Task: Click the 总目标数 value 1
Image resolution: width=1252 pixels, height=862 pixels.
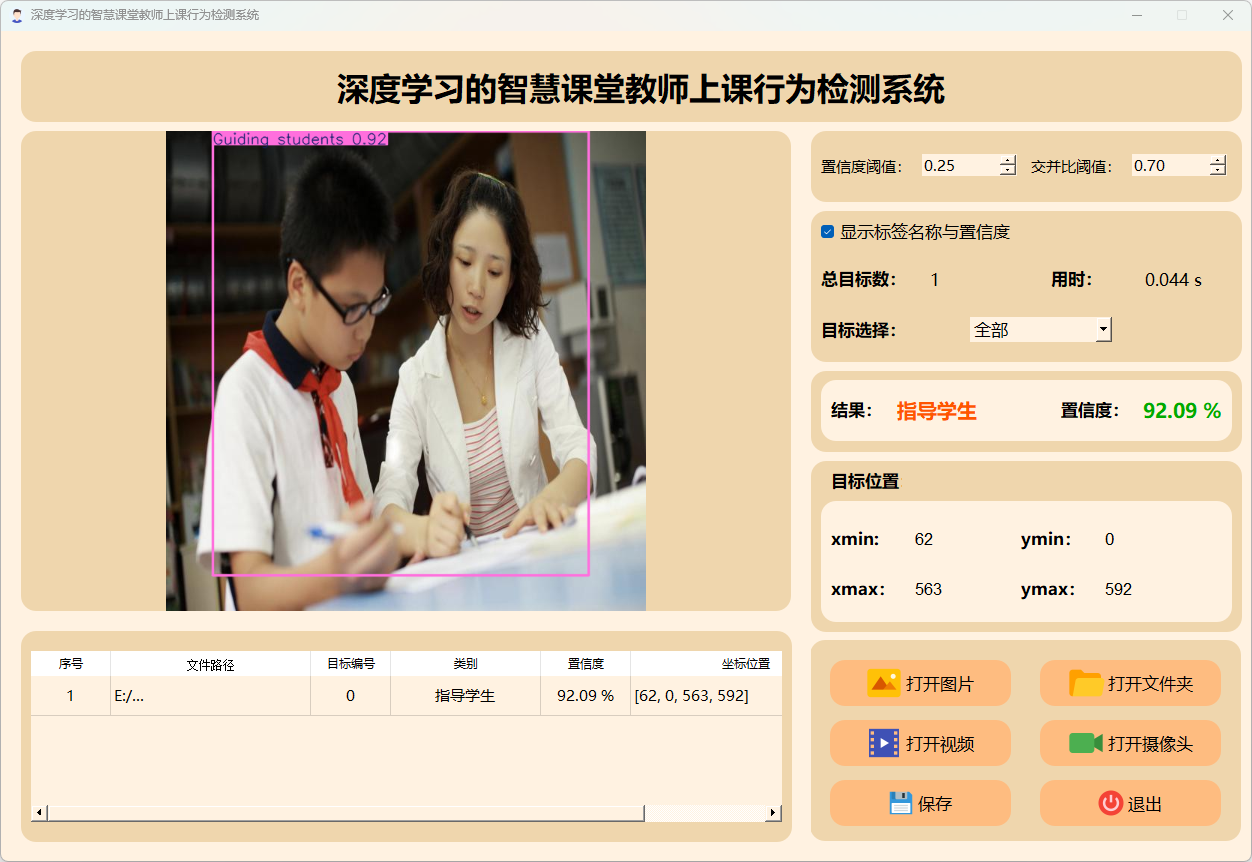Action: pos(935,280)
